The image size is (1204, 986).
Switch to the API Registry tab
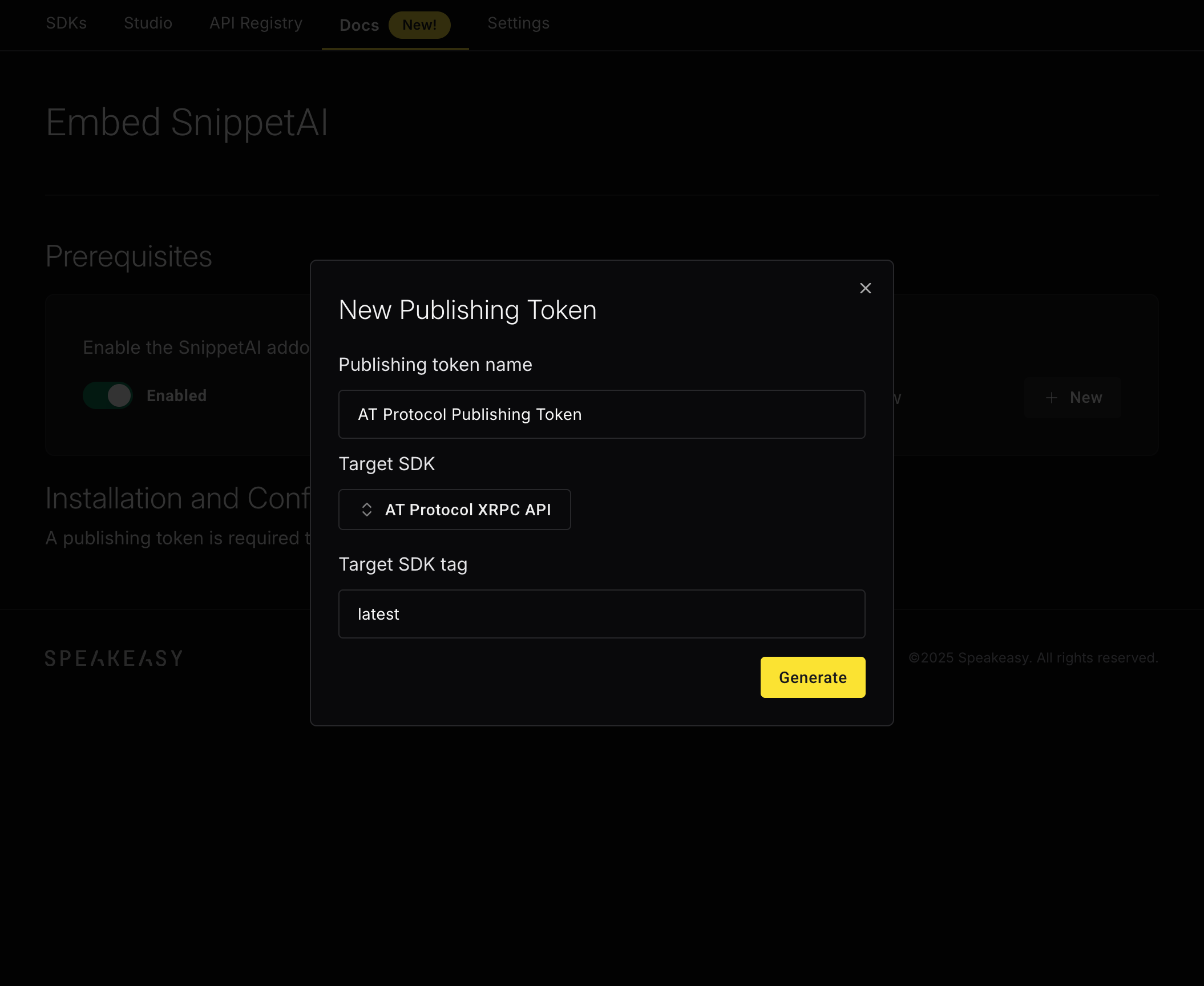click(x=256, y=23)
